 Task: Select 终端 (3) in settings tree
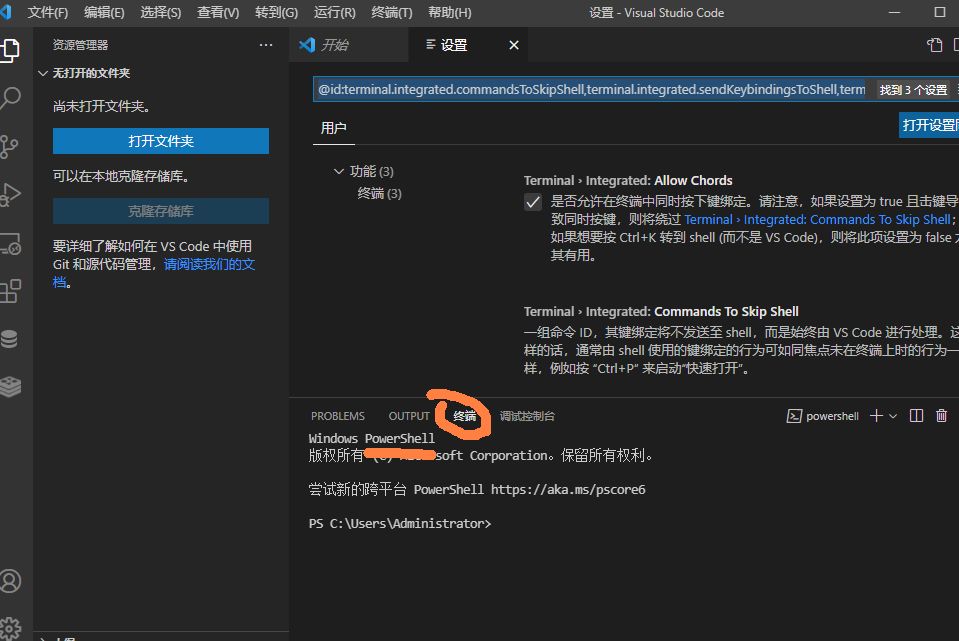[379, 194]
